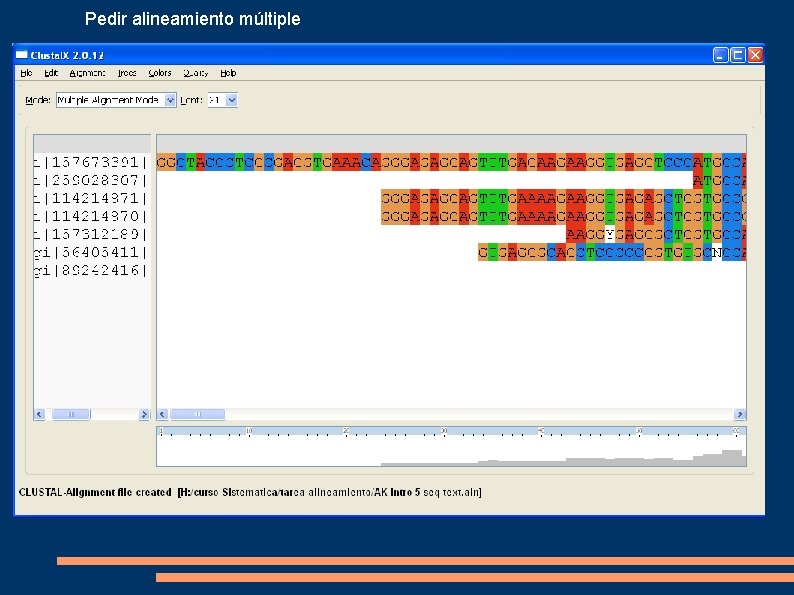Open the Alignment menu
Viewport: 794px width, 595px height.
[x=87, y=73]
